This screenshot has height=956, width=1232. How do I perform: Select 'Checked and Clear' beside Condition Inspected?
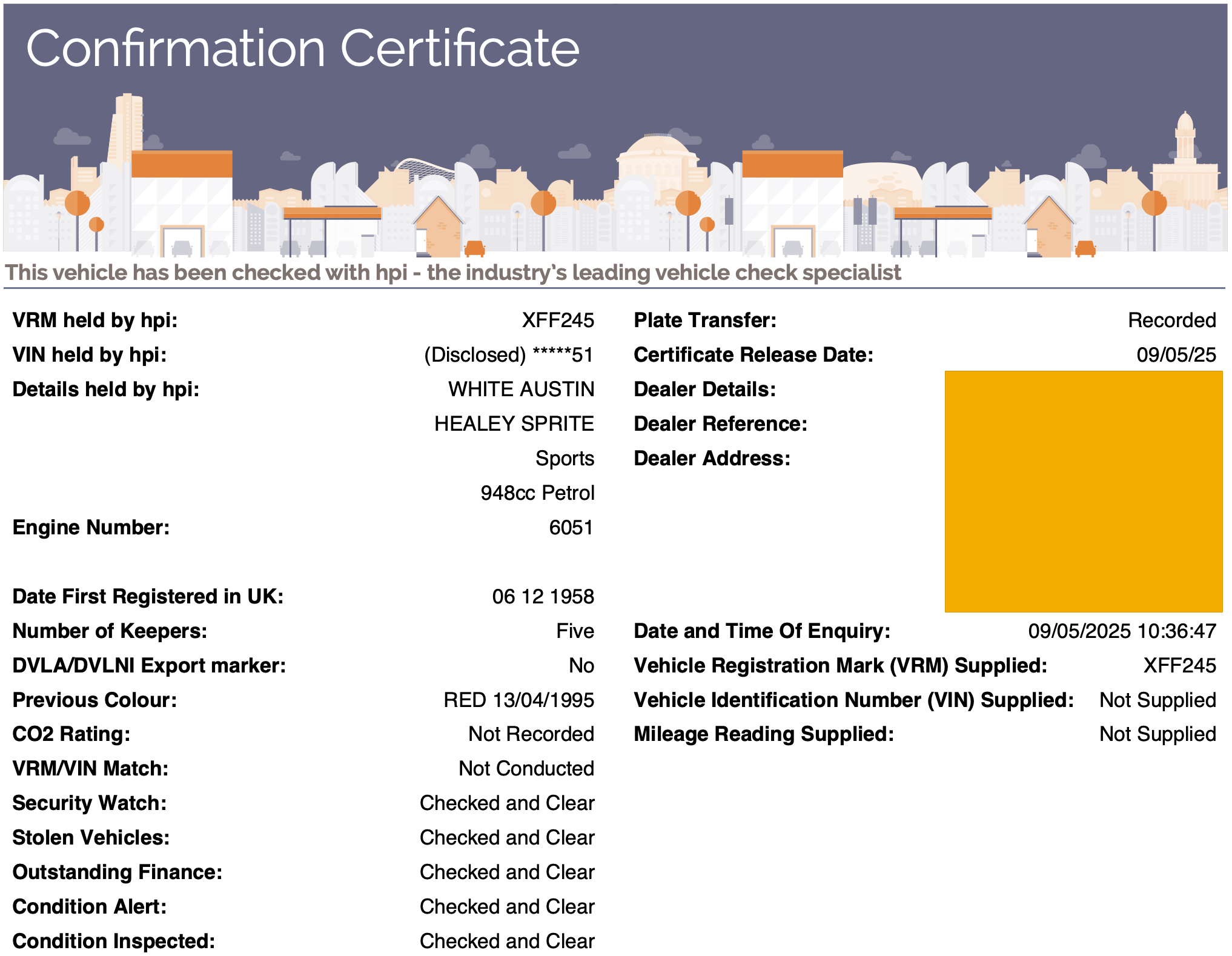(x=507, y=941)
